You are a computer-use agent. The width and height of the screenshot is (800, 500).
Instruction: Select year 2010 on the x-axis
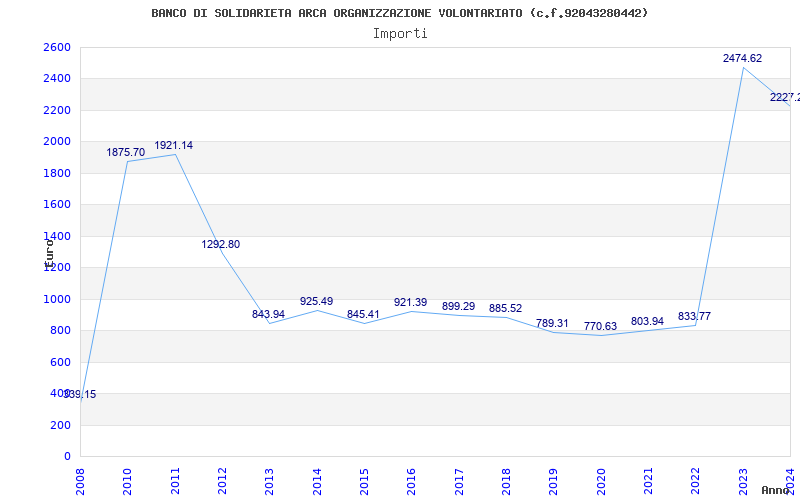(127, 479)
